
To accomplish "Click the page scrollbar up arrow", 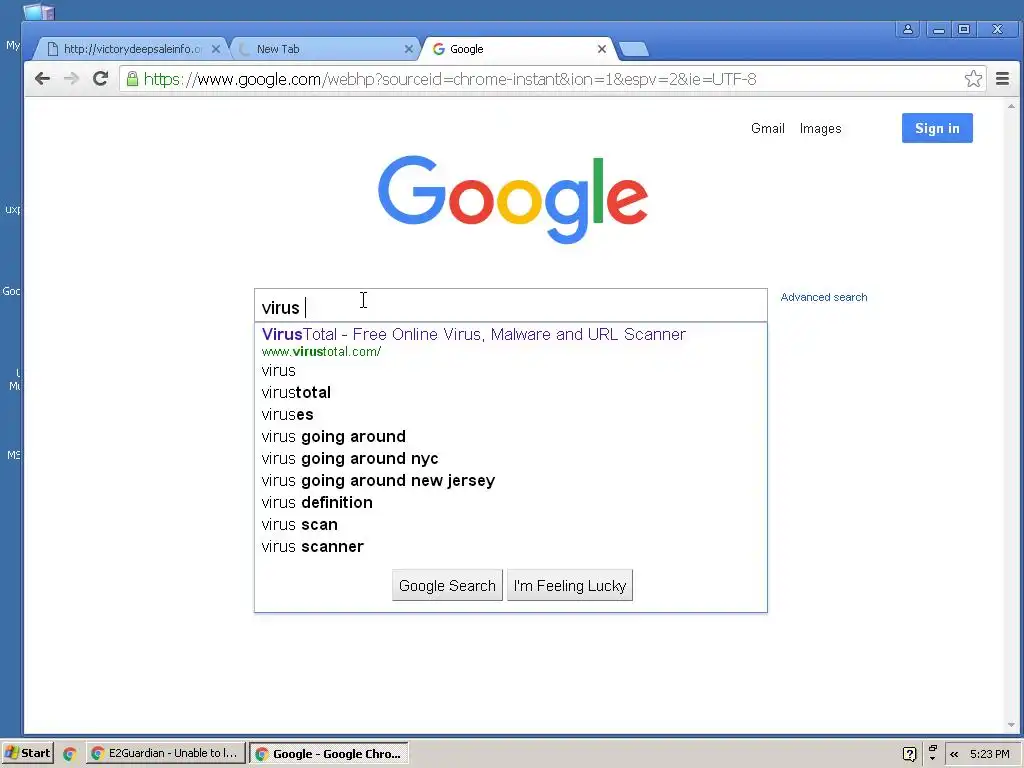I will 1012,106.
